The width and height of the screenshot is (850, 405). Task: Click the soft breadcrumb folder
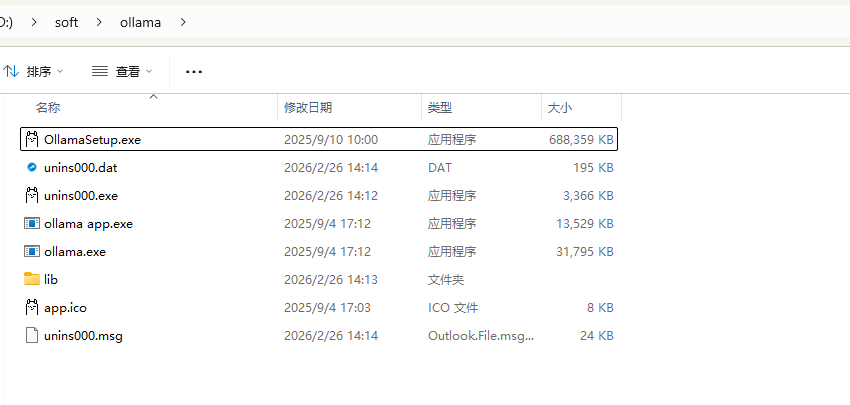point(66,22)
